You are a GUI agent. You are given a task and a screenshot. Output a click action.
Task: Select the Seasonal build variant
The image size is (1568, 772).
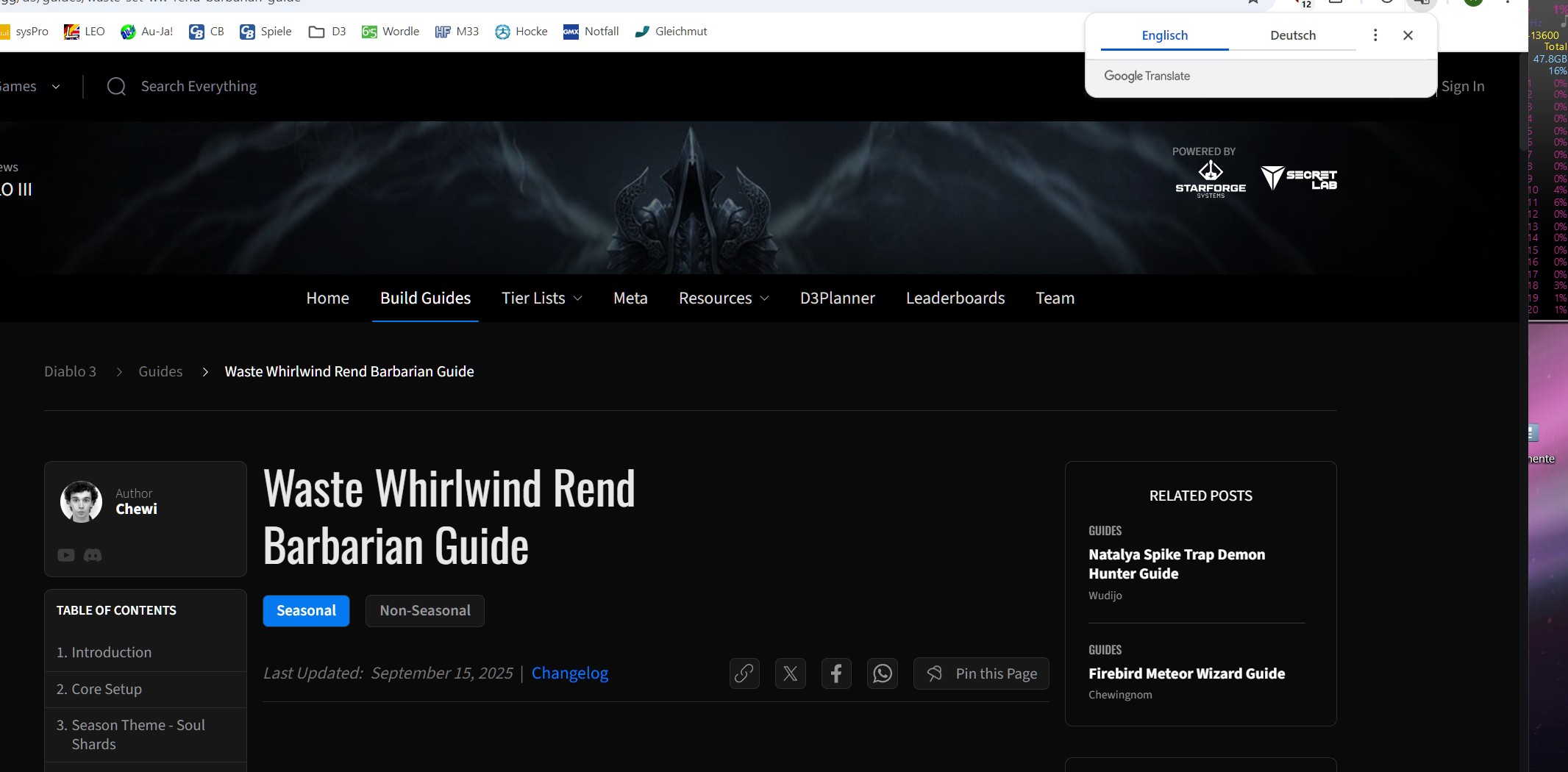(x=306, y=611)
